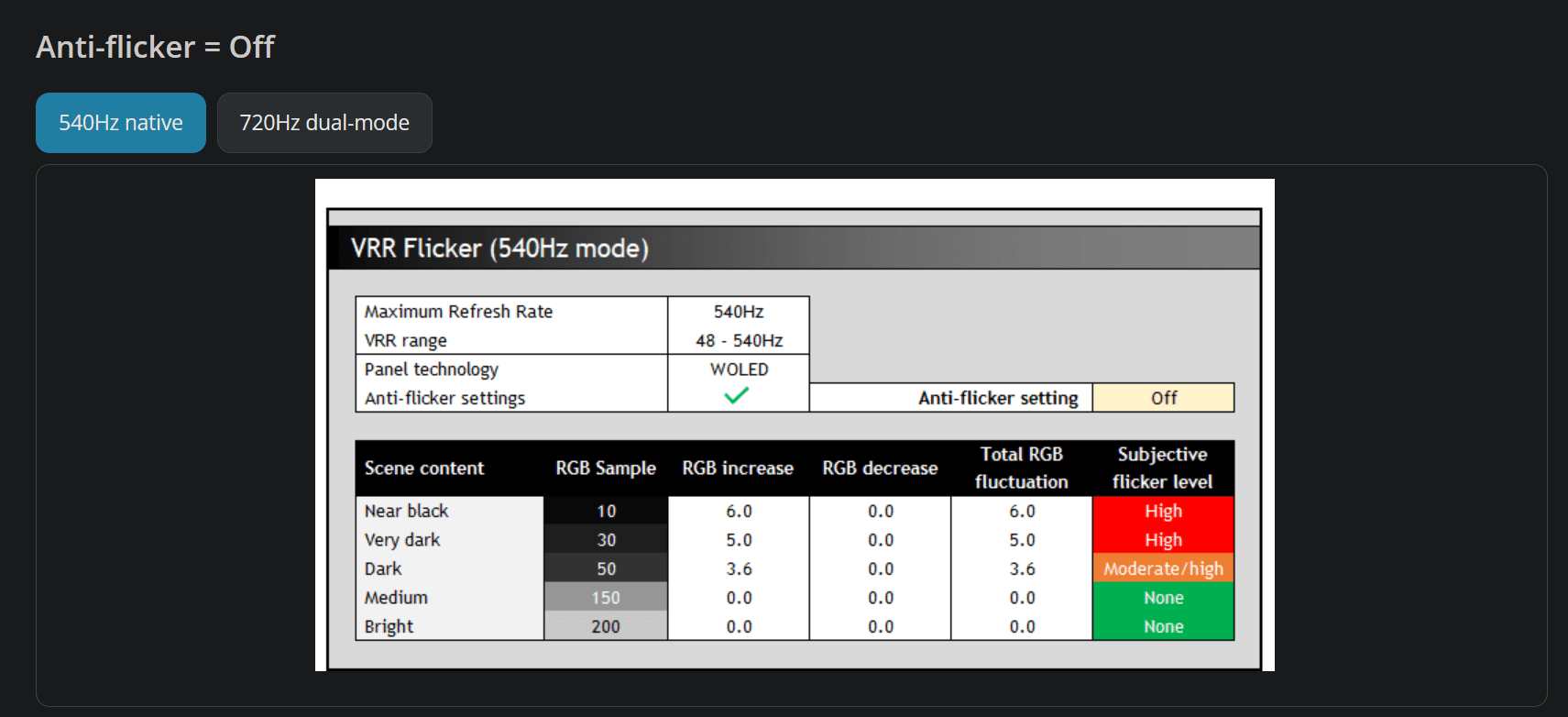Click the 6.0 RGB increase value for Near black
1568x717 pixels.
[x=739, y=511]
